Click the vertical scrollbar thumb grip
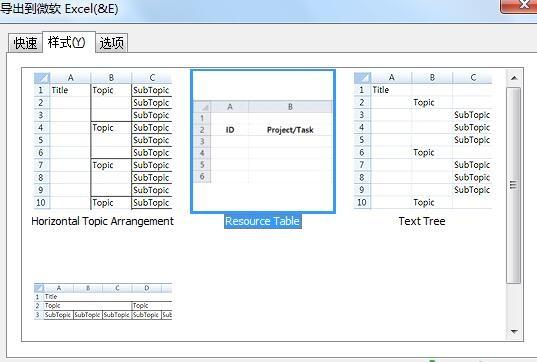This screenshot has height=362, width=537. [x=513, y=185]
